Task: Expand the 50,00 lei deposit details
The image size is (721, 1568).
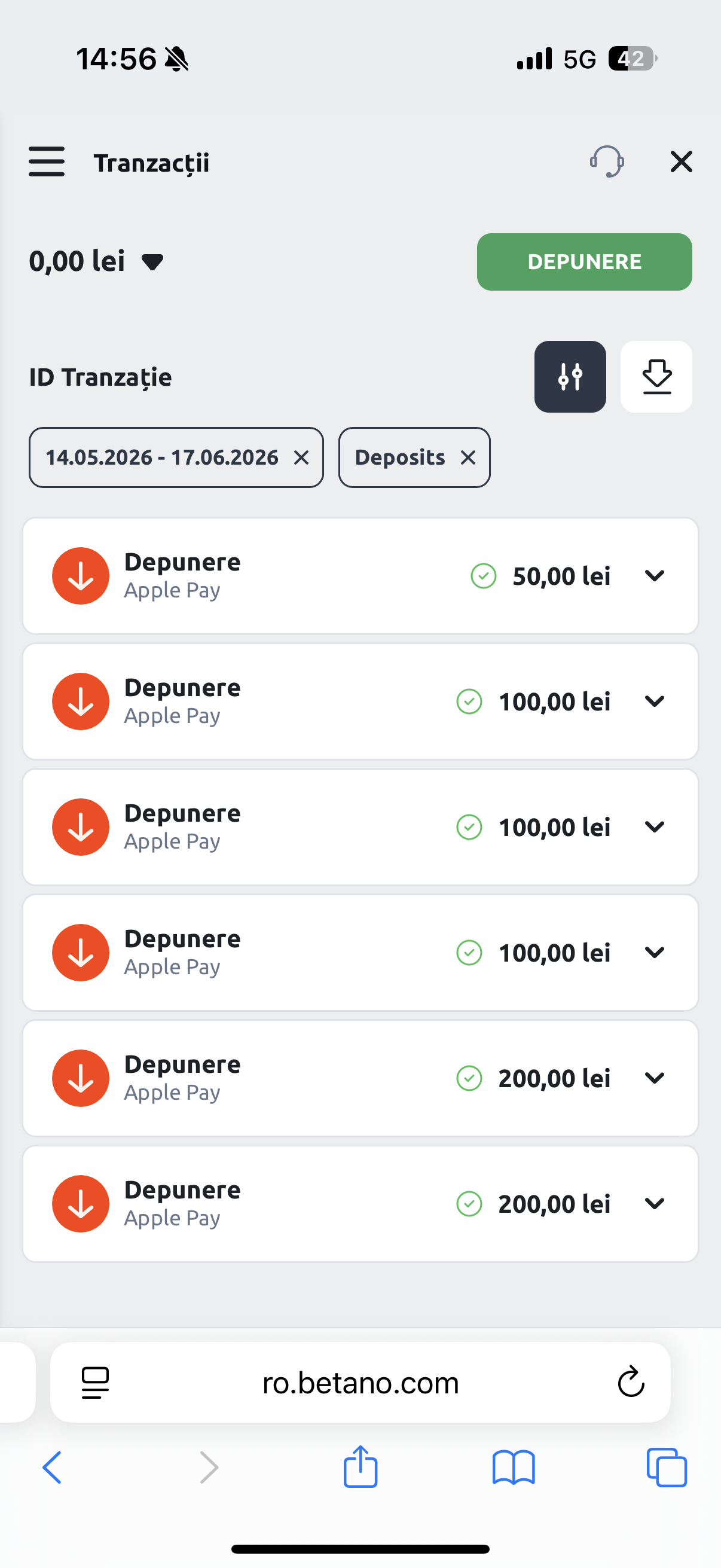Action: click(x=654, y=576)
